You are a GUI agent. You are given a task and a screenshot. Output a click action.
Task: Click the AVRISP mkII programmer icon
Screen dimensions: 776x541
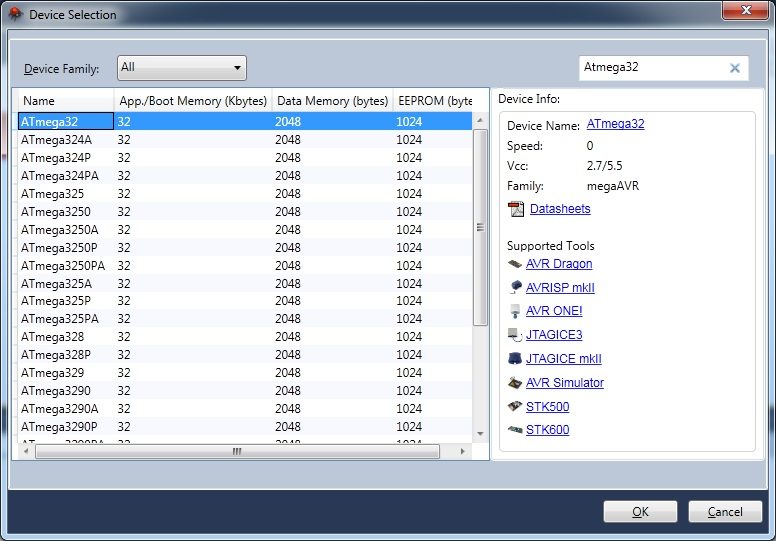[515, 288]
